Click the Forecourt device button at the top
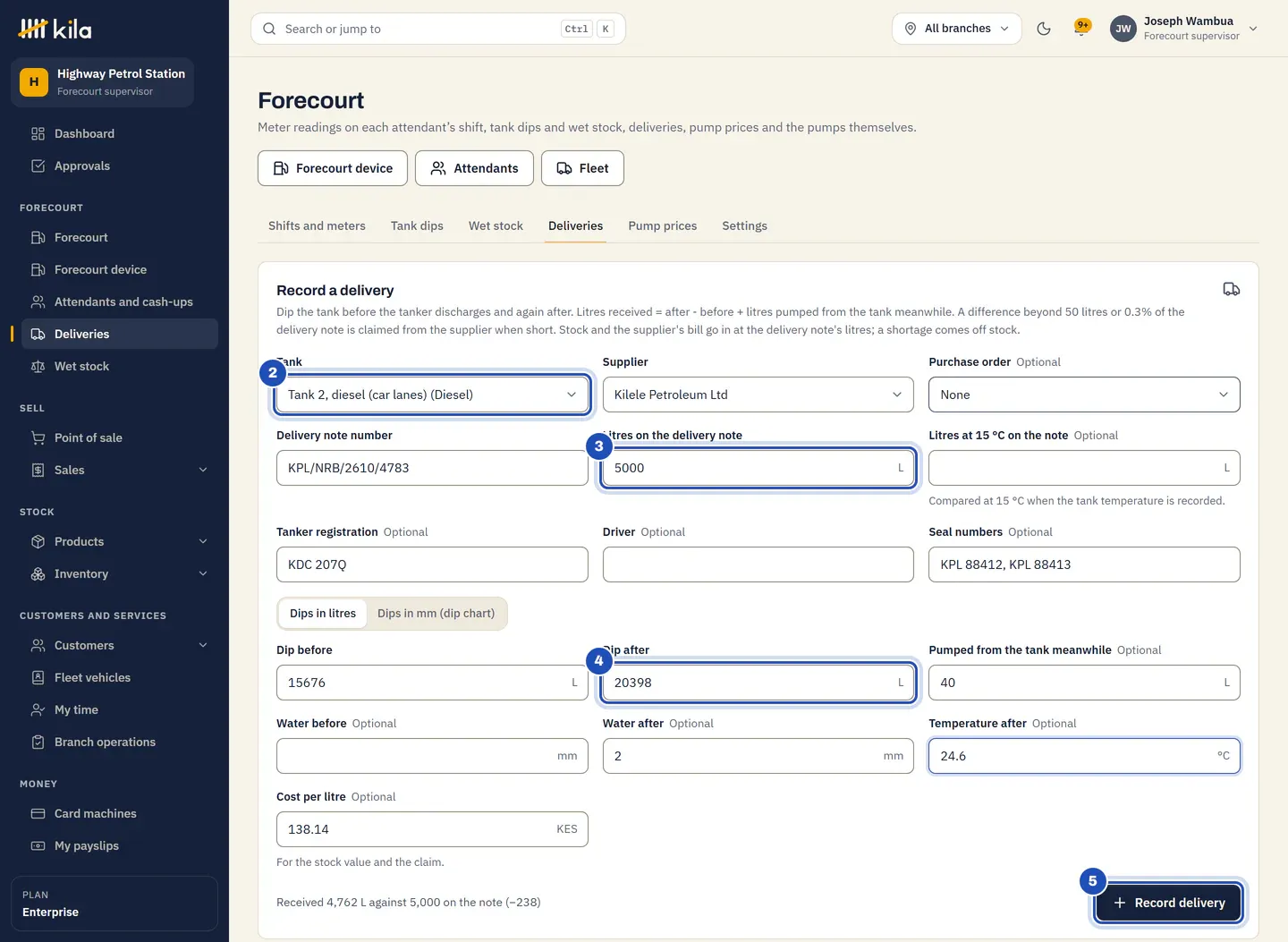 (333, 168)
